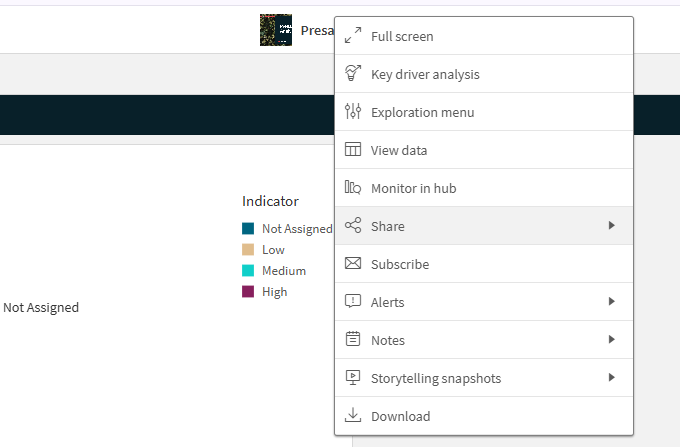Toggle the Medium indicator legend item
680x447 pixels.
283,271
